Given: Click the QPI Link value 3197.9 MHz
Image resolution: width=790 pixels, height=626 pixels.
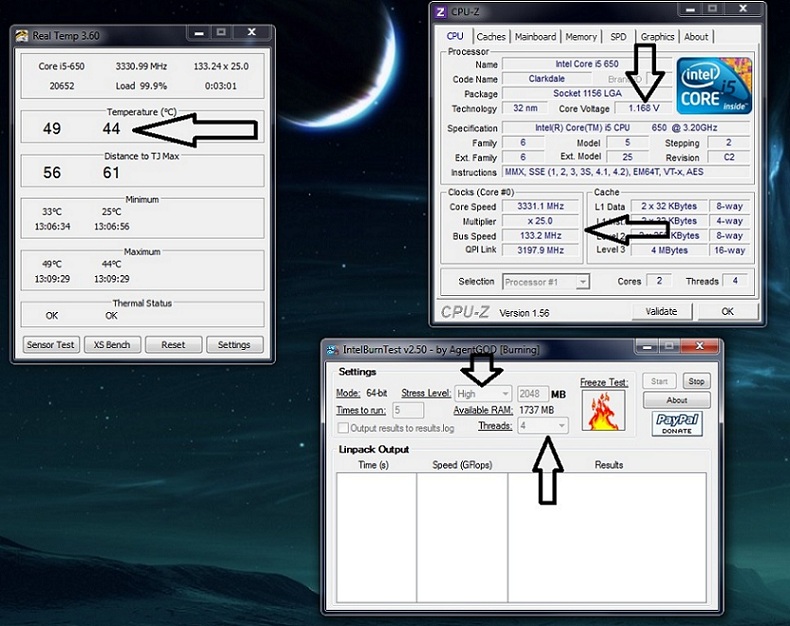Looking at the screenshot, I should pyautogui.click(x=540, y=250).
